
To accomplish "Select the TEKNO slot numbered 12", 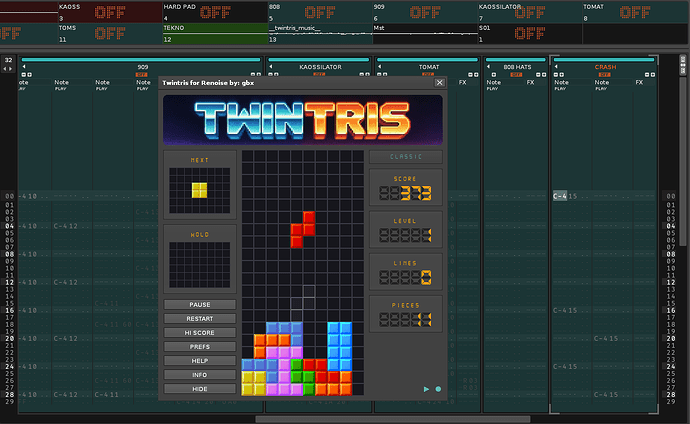I will coord(215,33).
